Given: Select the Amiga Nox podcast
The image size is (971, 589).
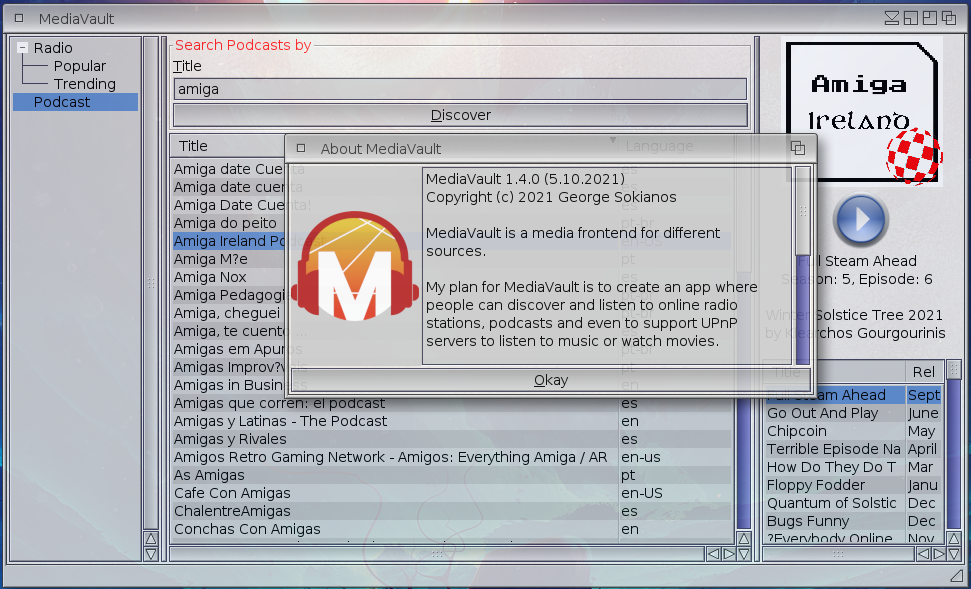Looking at the screenshot, I should [x=229, y=277].
